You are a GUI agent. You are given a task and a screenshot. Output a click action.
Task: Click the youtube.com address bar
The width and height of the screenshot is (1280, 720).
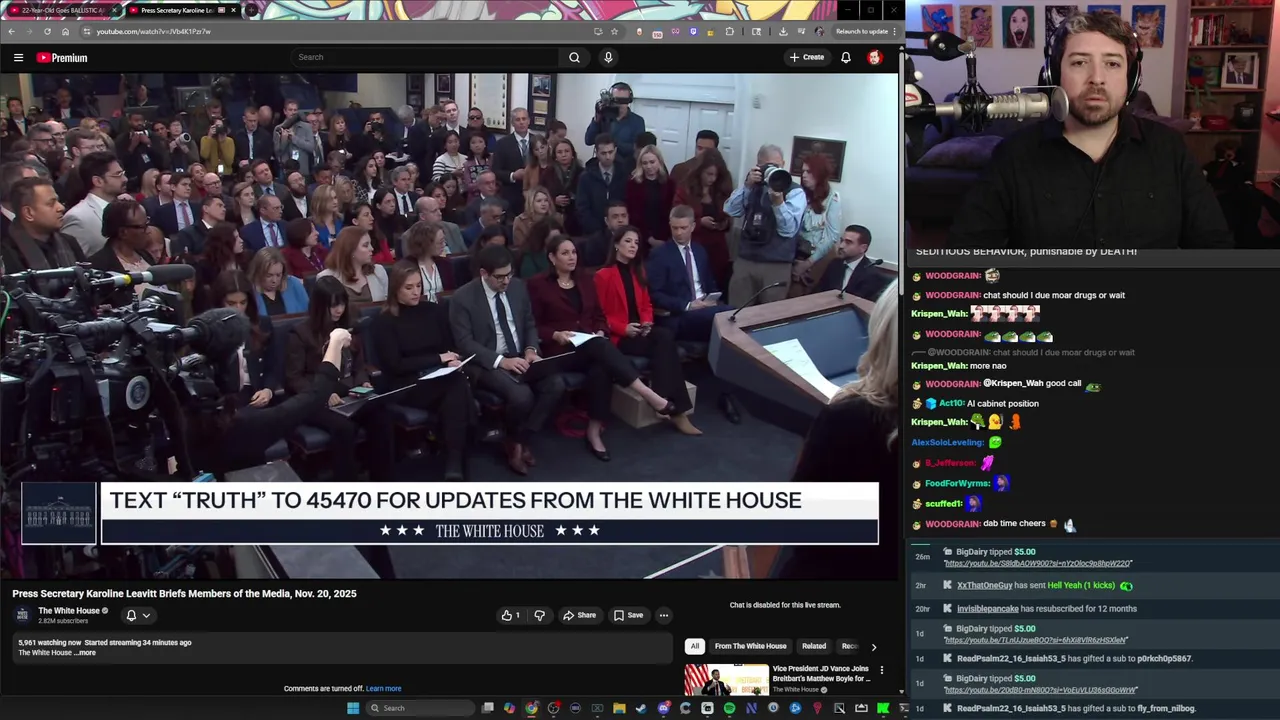click(340, 31)
